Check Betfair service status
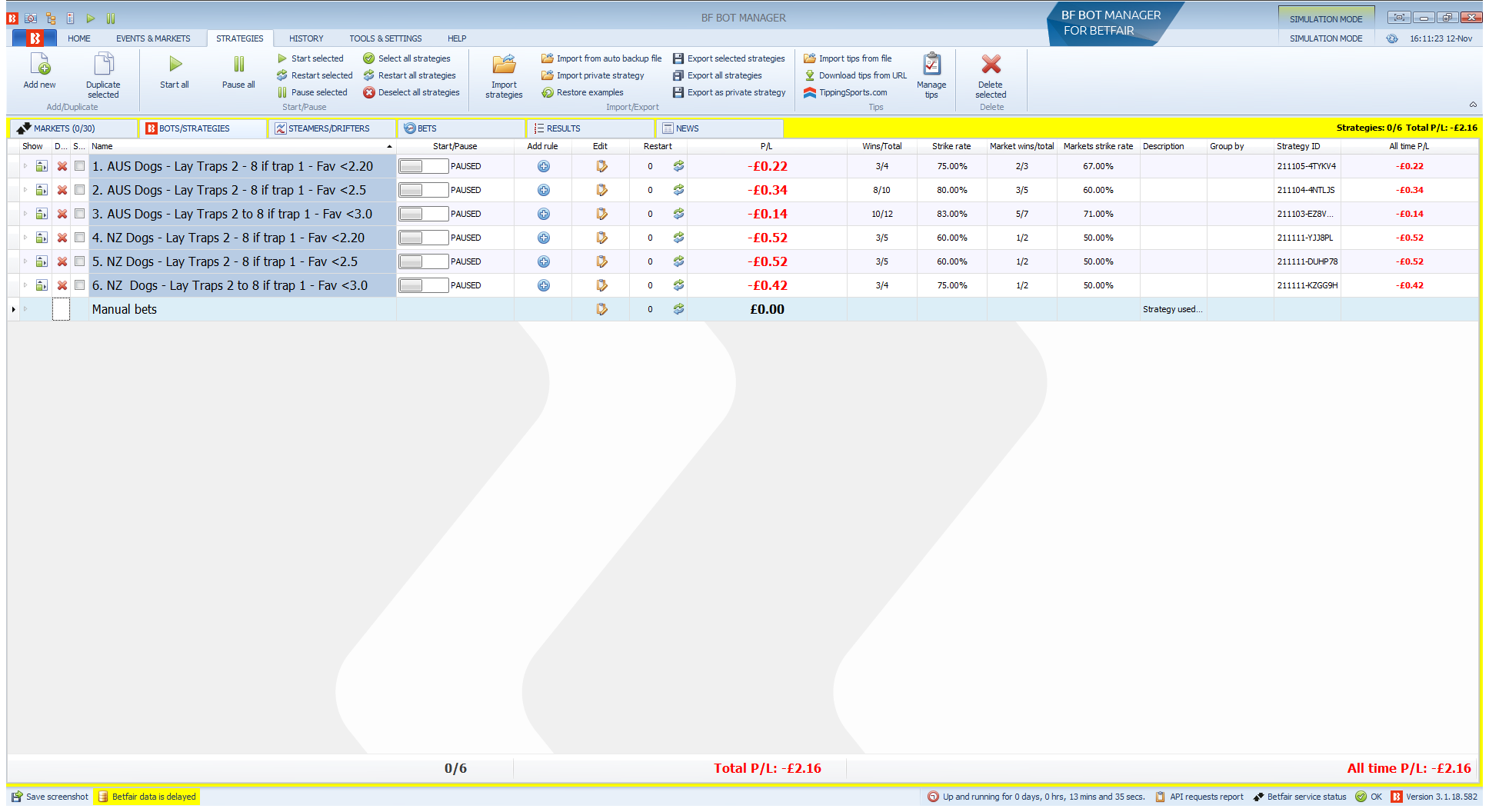 (x=1300, y=797)
